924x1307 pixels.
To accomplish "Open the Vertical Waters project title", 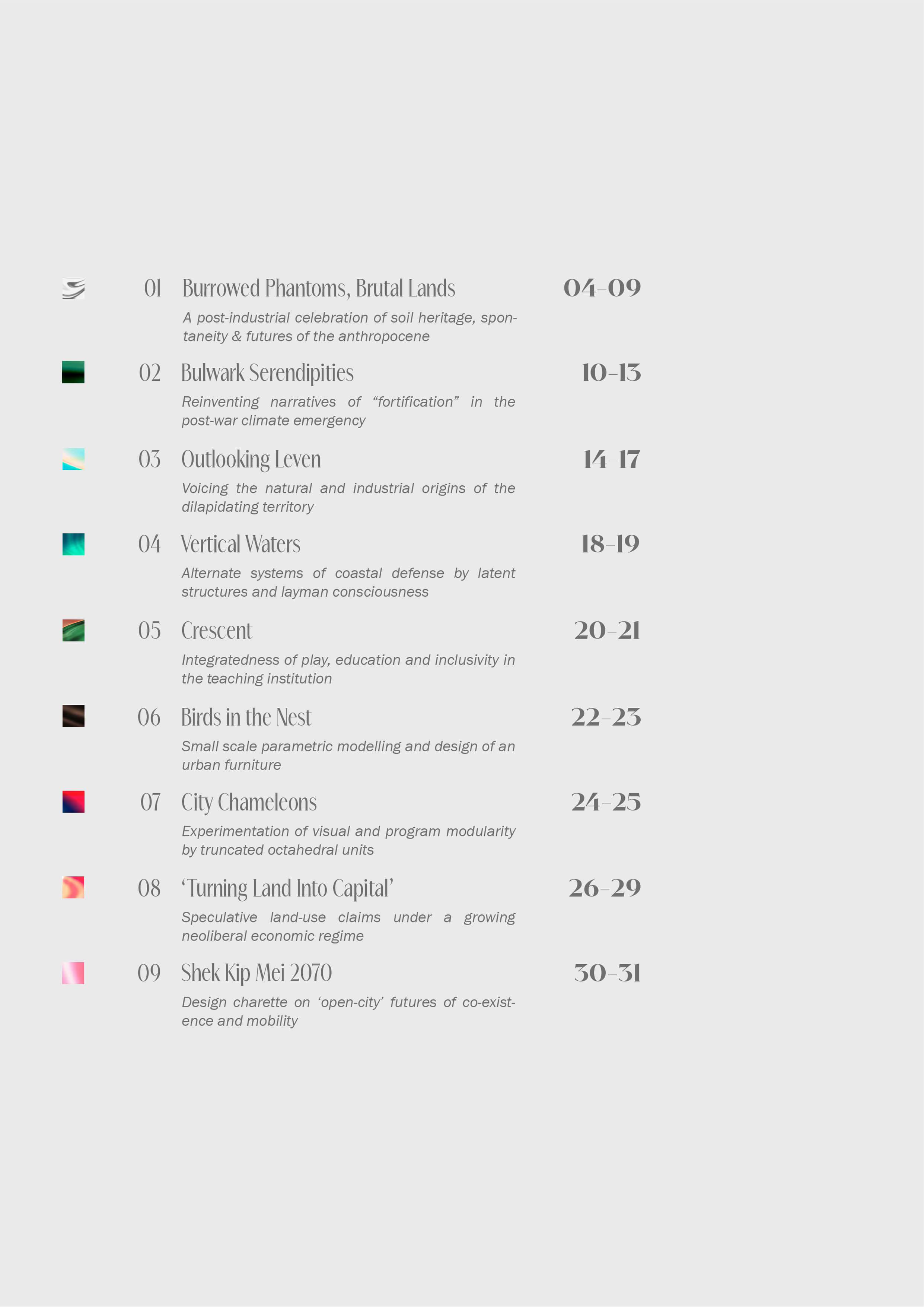I will [240, 544].
